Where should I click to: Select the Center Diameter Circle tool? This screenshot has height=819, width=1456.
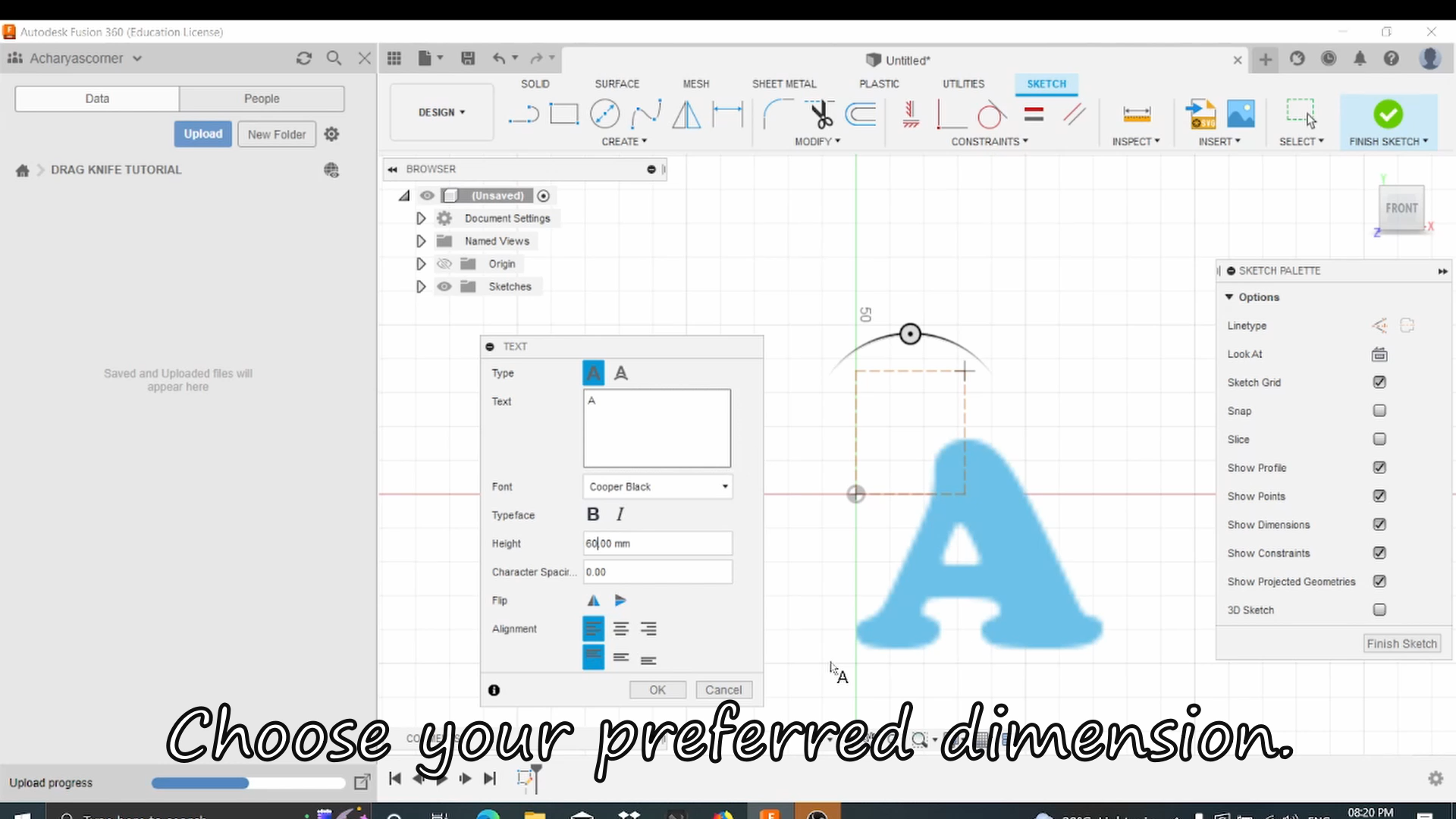(x=604, y=115)
